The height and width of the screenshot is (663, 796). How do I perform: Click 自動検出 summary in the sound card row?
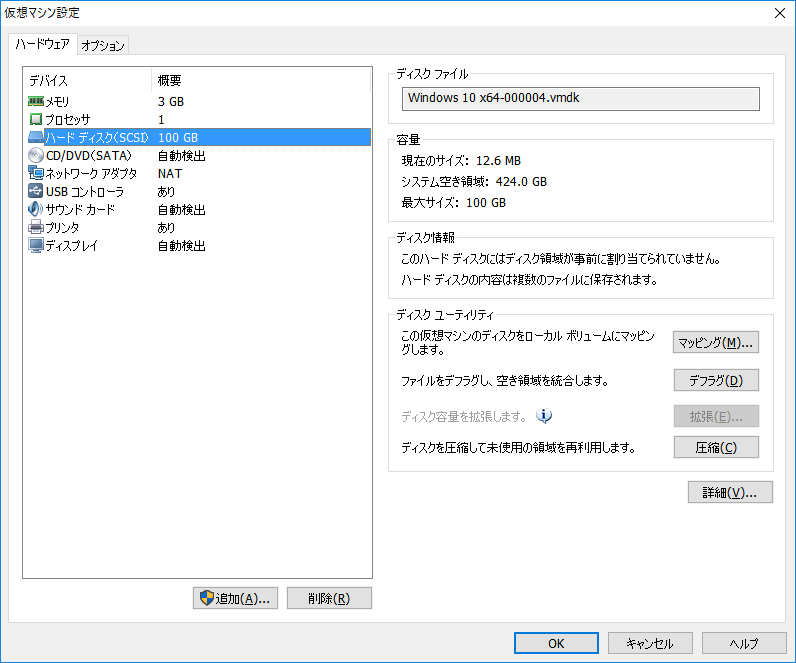pyautogui.click(x=182, y=210)
